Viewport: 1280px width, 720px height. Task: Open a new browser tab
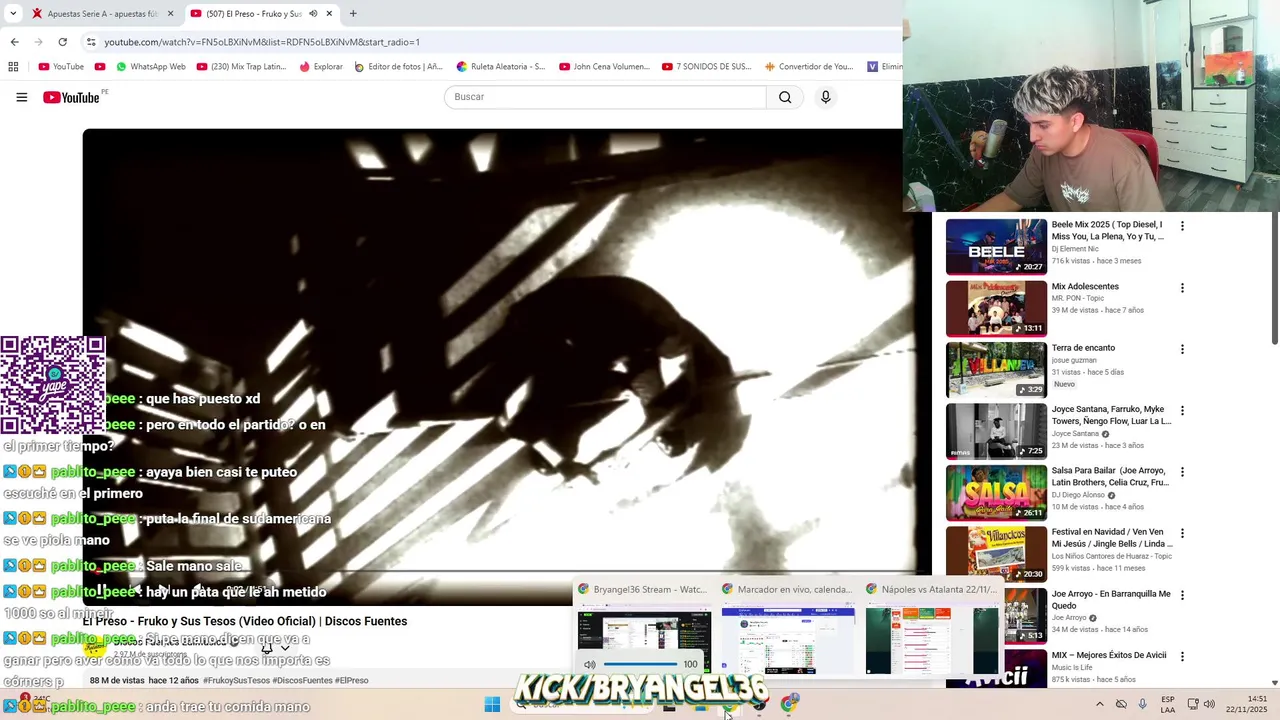(353, 14)
